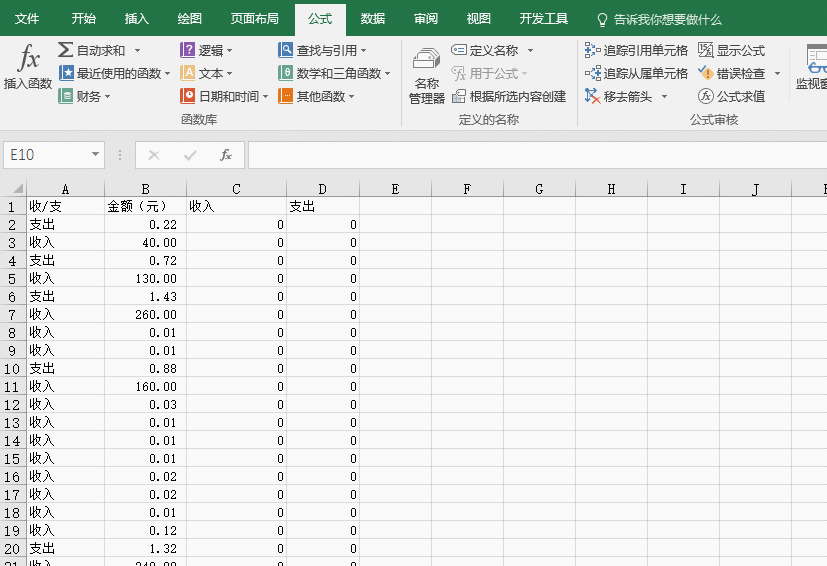
Task: Click the Tell Me search box text
Action: (x=667, y=20)
